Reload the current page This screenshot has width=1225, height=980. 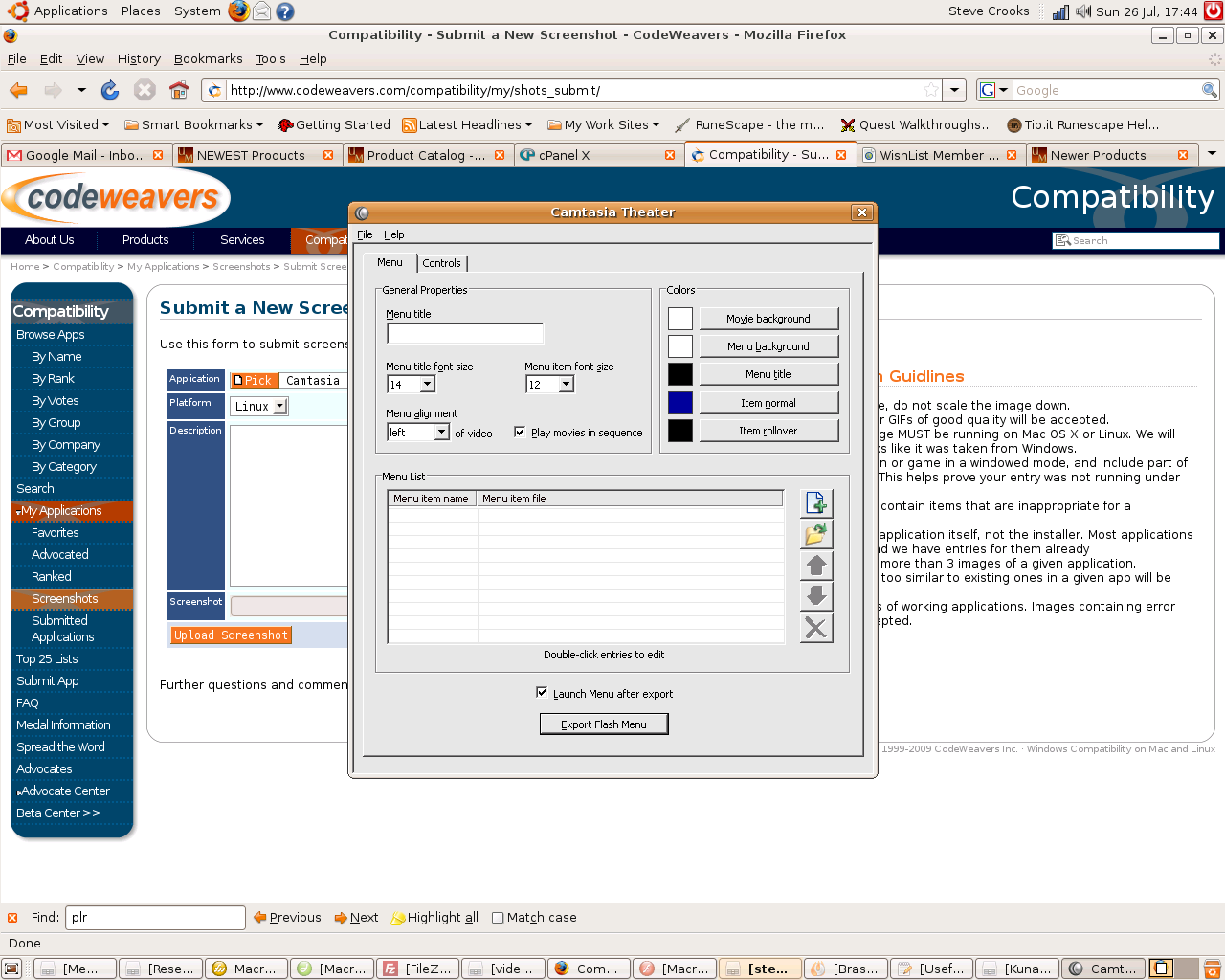(x=110, y=90)
